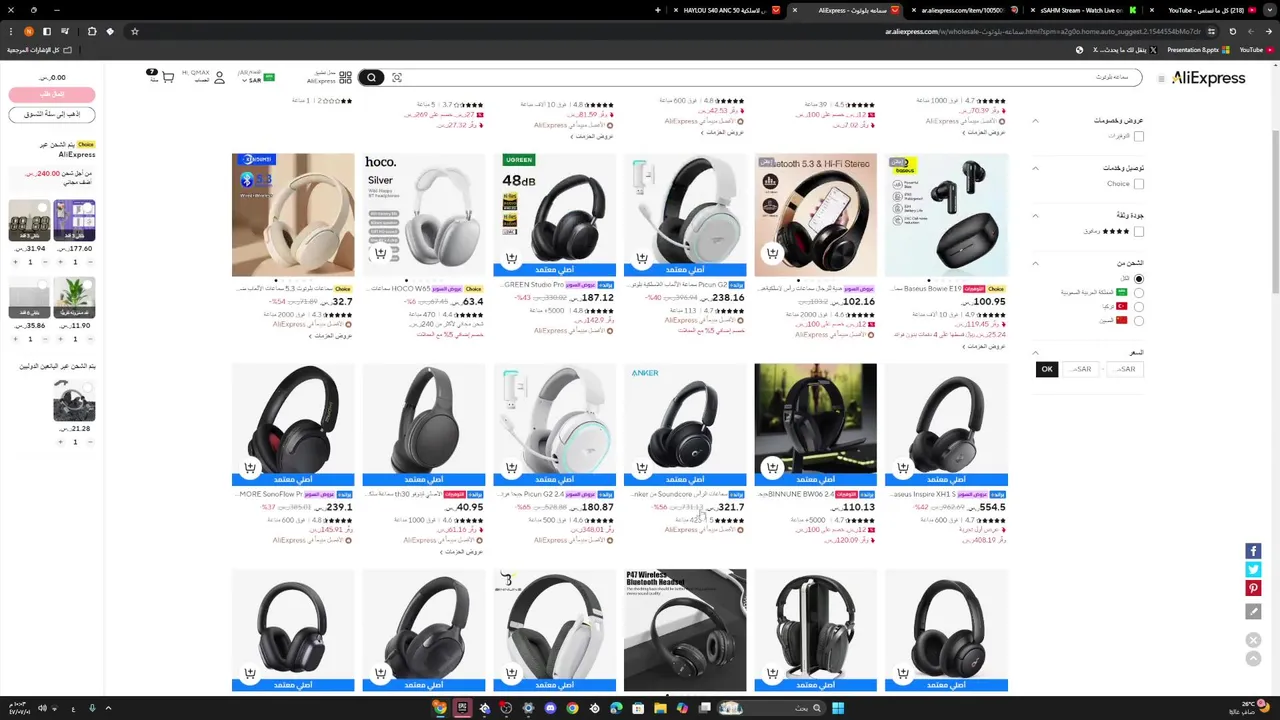This screenshot has height=720, width=1280.
Task: Tick the four-star rating checkbox
Action: coord(1139,232)
